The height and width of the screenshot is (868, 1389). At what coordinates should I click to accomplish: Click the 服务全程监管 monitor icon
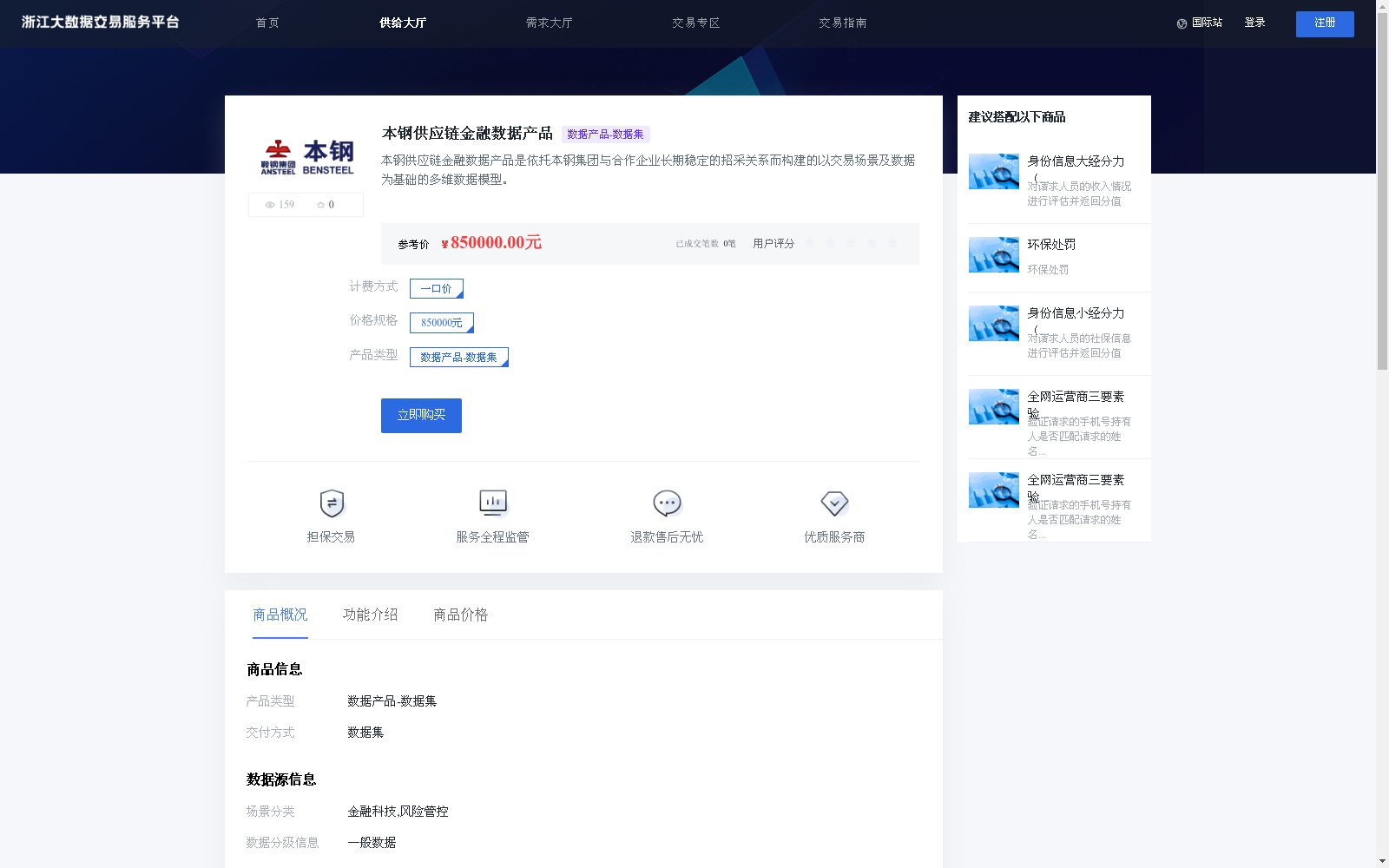pyautogui.click(x=492, y=503)
